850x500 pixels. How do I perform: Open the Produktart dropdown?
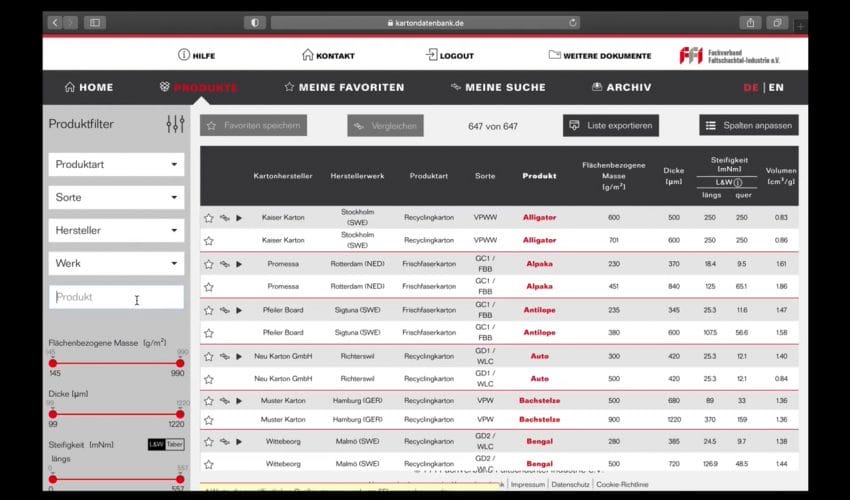click(117, 164)
